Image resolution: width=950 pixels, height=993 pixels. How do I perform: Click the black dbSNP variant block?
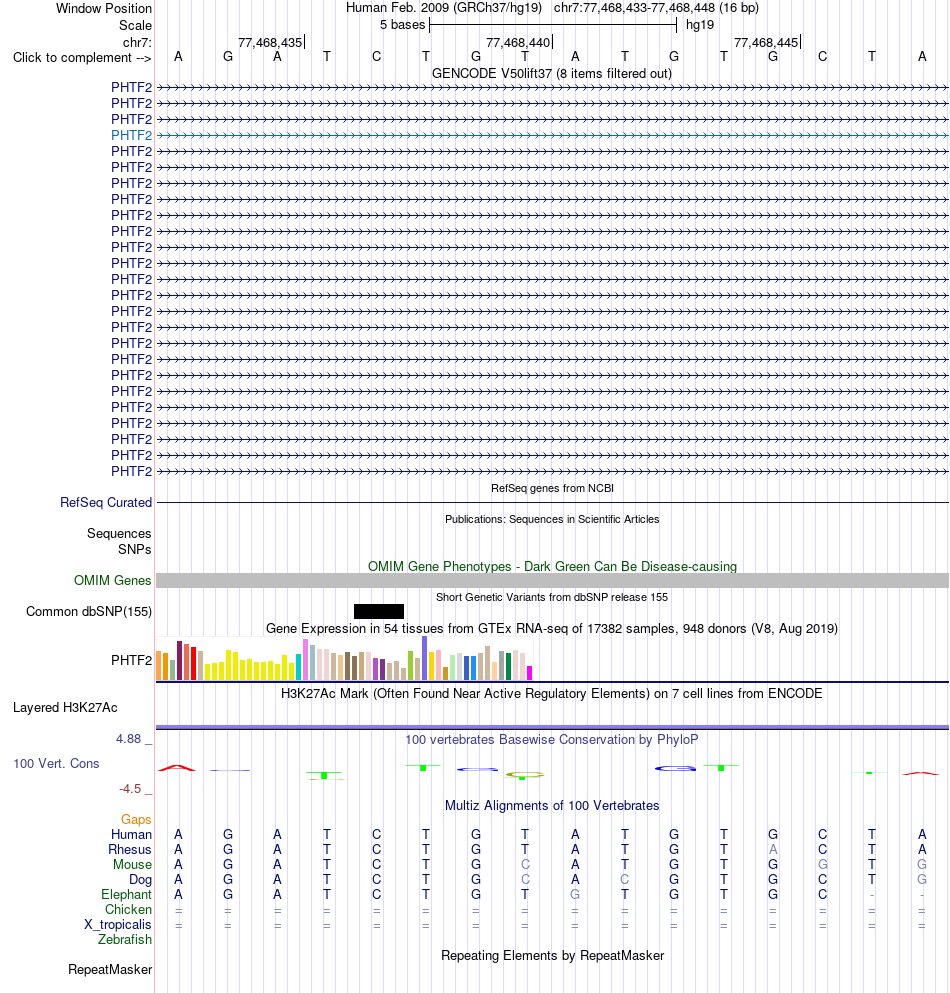coord(379,611)
